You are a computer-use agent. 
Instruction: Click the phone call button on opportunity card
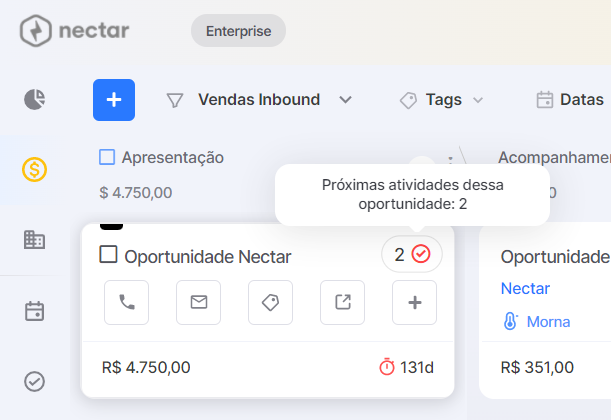coord(126,302)
